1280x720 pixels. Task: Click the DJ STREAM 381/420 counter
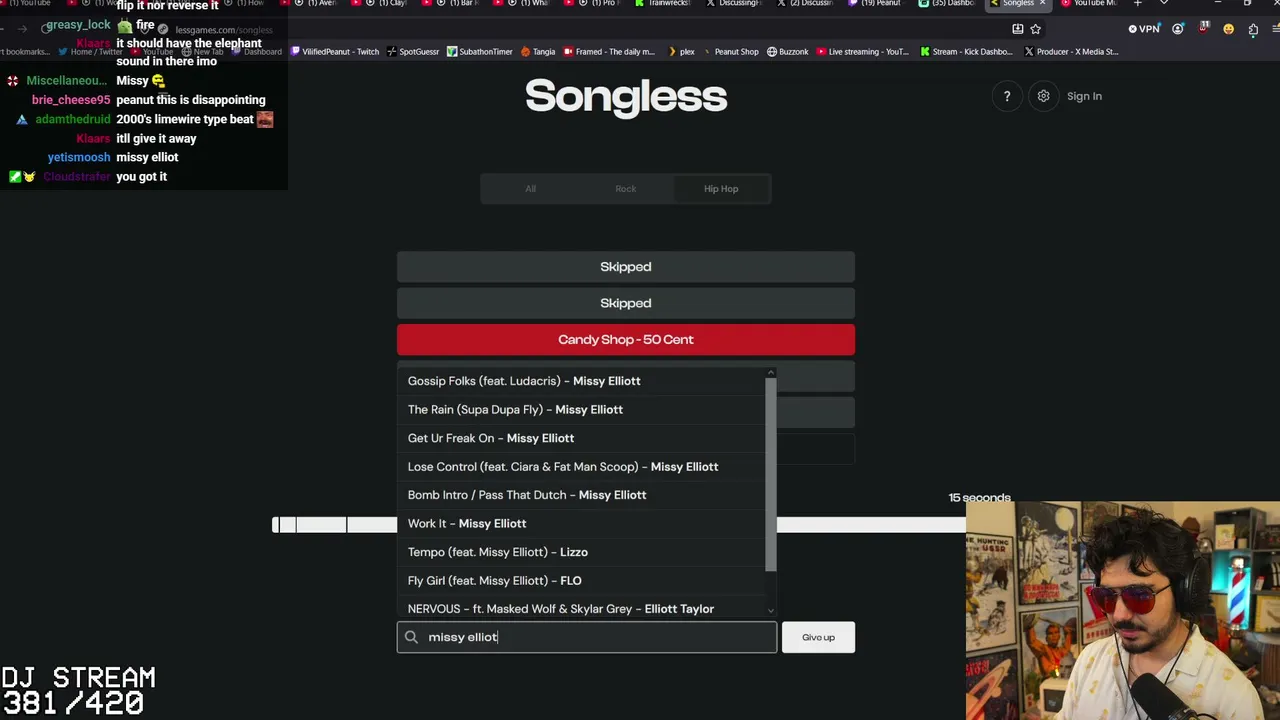pyautogui.click(x=78, y=691)
